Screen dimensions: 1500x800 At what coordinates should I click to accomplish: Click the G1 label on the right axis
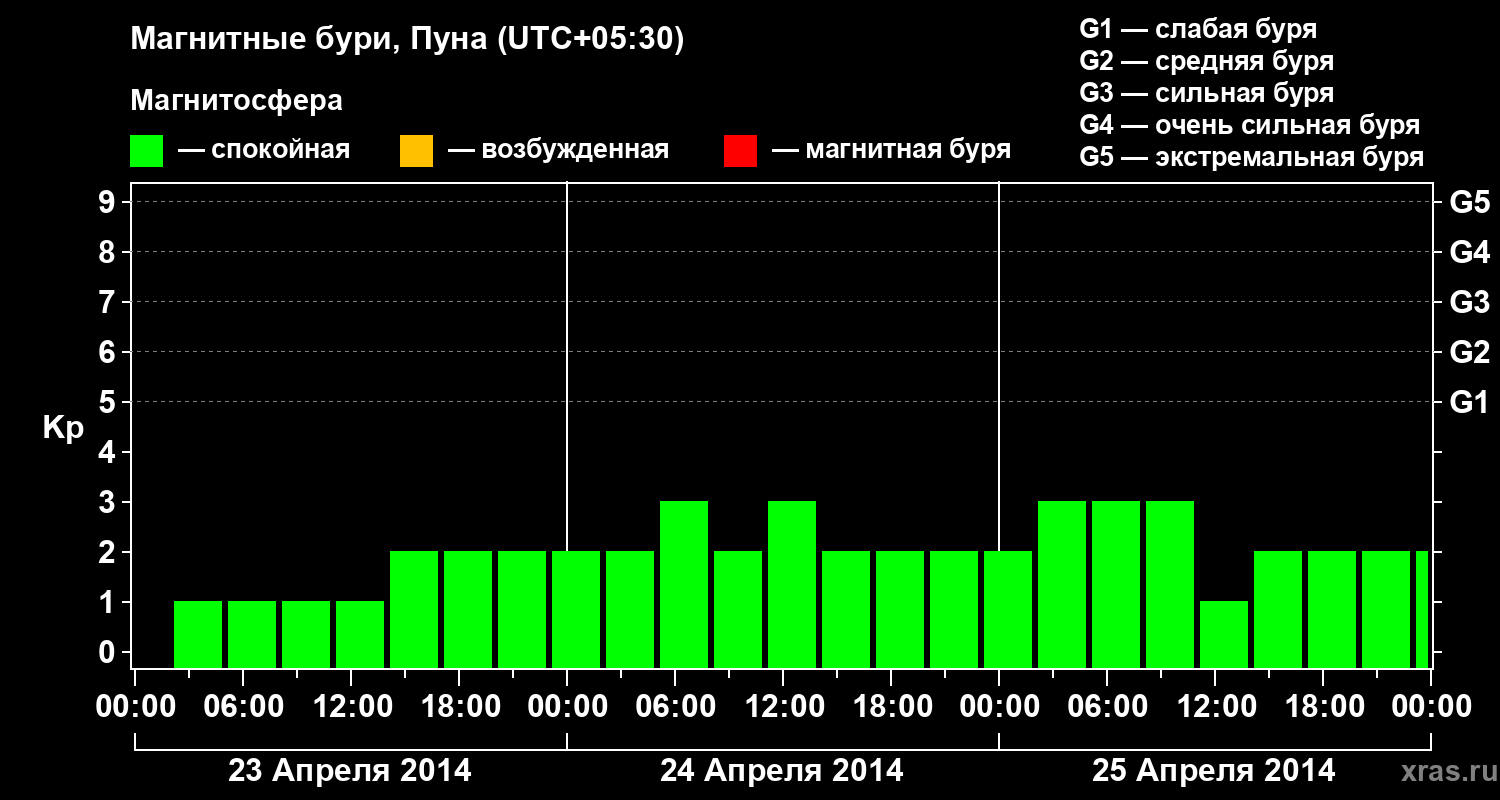pyautogui.click(x=1470, y=403)
